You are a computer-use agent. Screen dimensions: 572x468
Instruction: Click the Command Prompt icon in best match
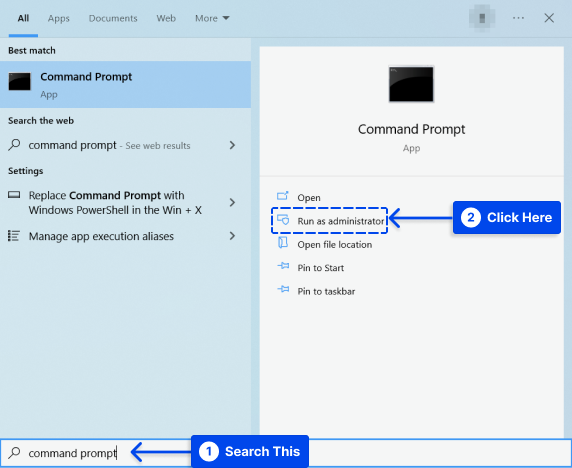[x=20, y=81]
